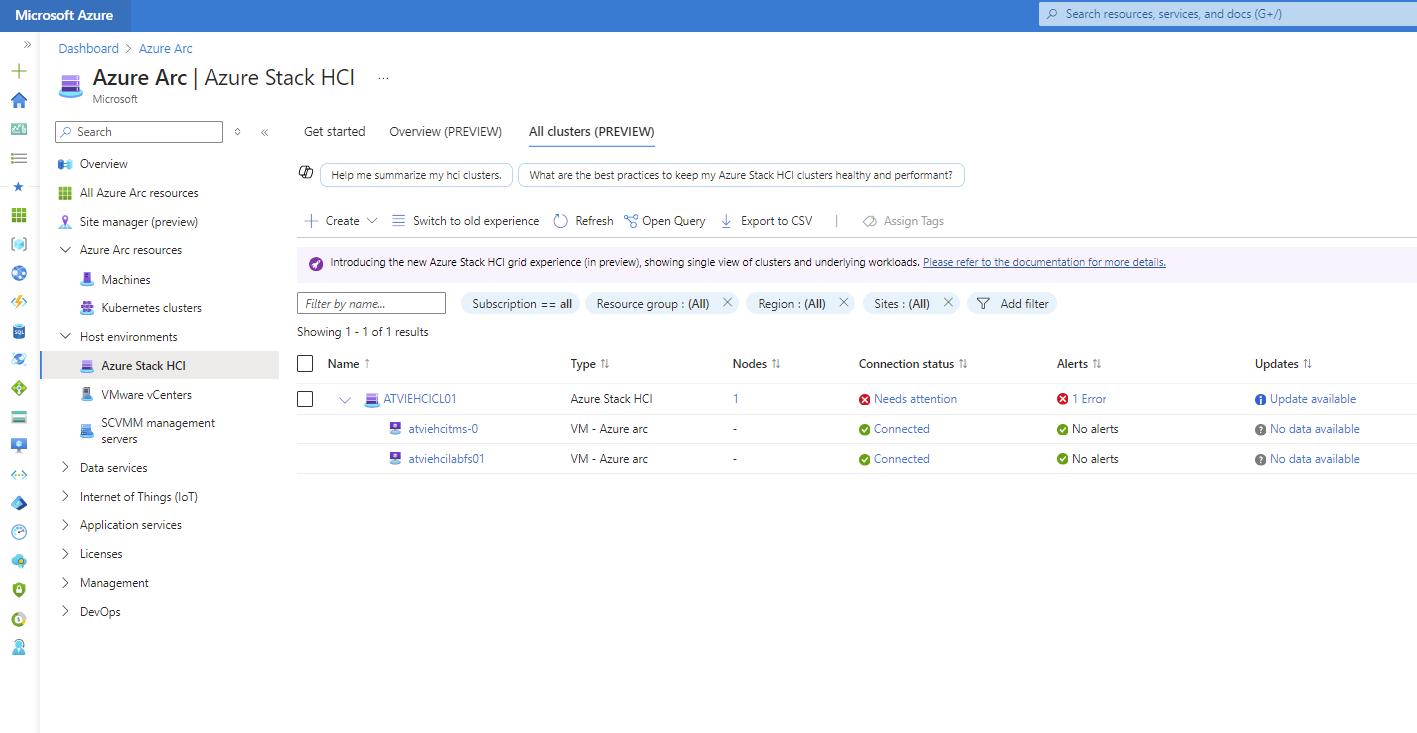The width and height of the screenshot is (1417, 733).
Task: Collapse the Host environments section
Action: coord(66,337)
